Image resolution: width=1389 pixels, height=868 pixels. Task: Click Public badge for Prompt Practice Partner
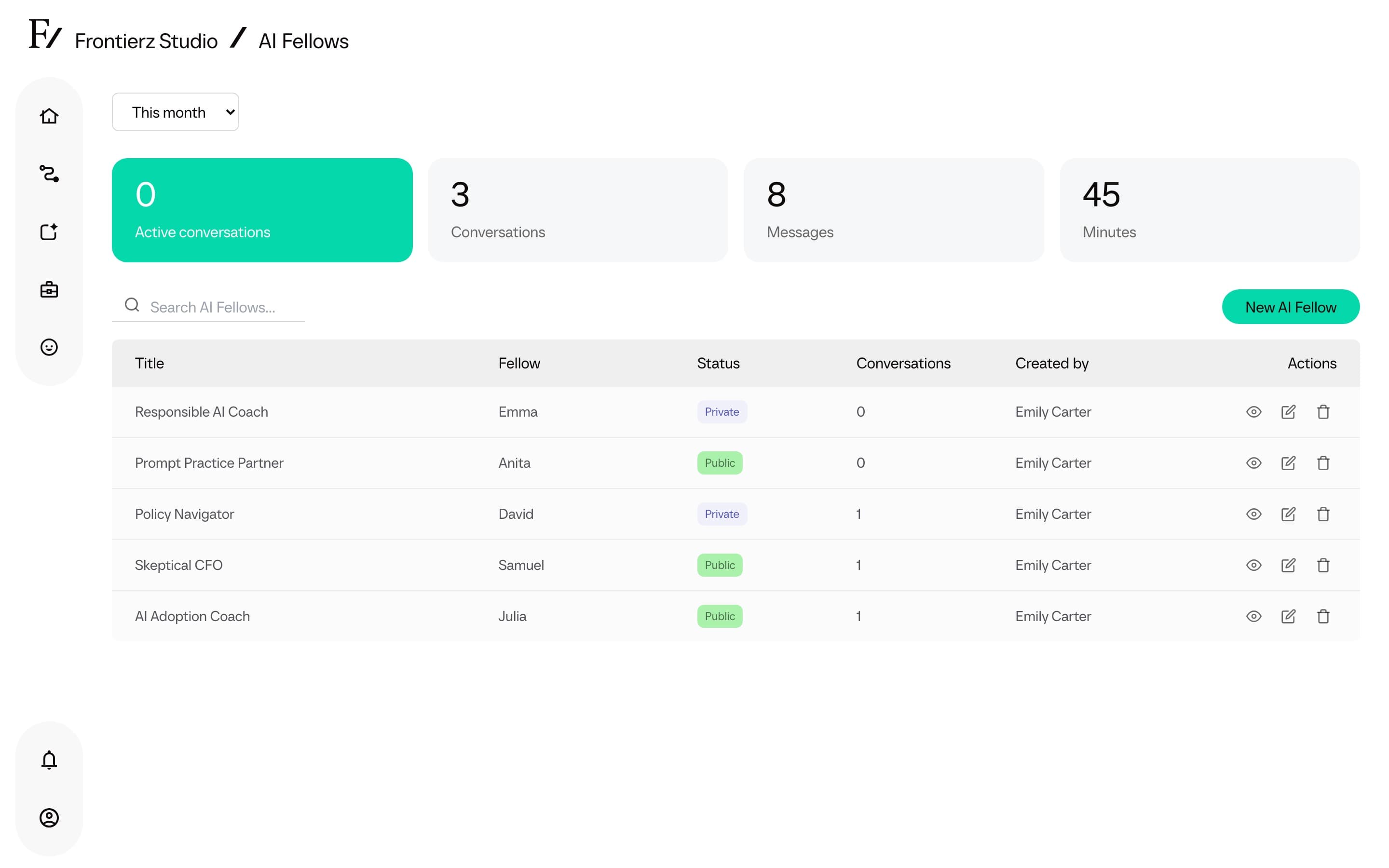click(720, 463)
